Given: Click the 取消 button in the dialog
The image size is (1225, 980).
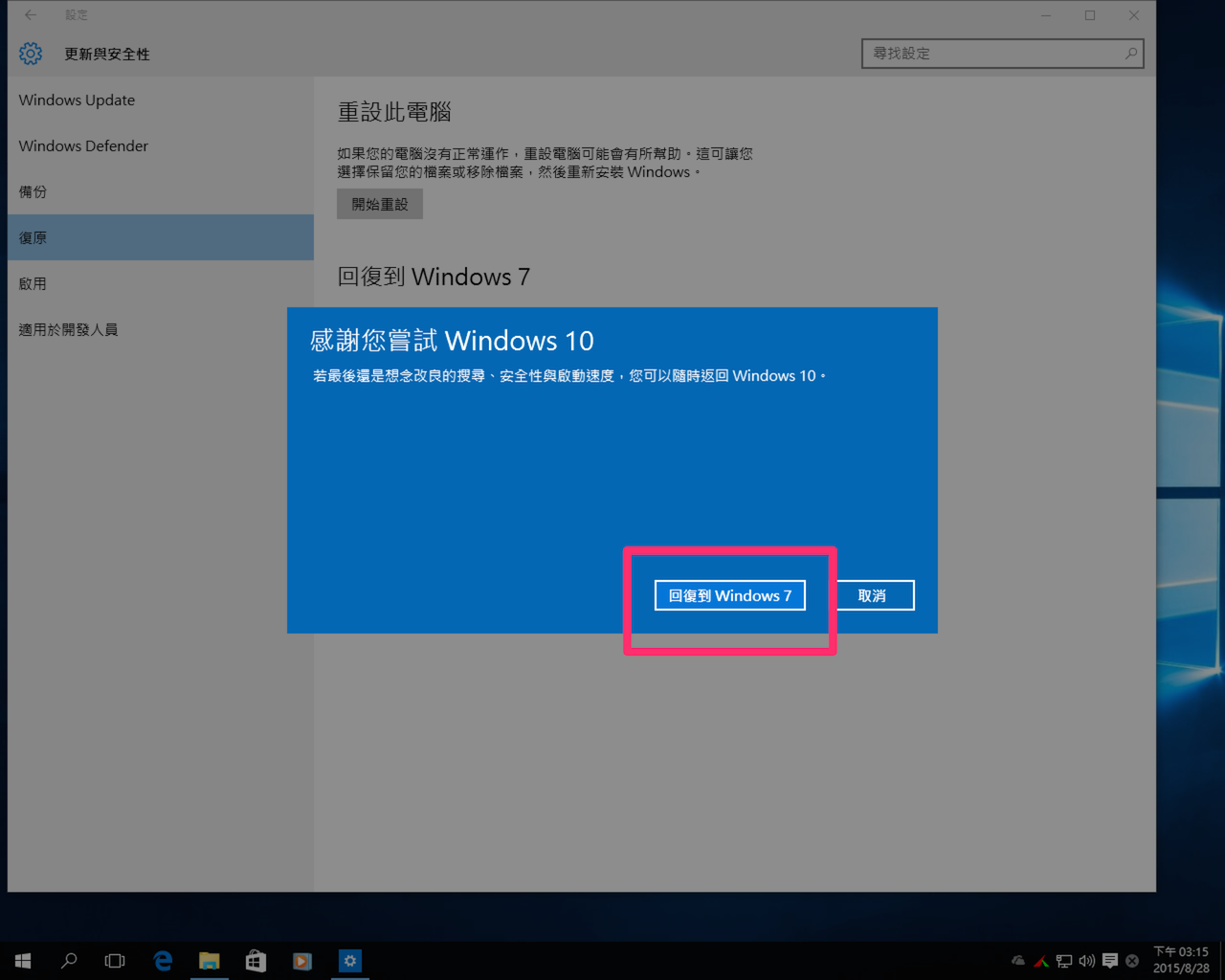Looking at the screenshot, I should [x=872, y=595].
